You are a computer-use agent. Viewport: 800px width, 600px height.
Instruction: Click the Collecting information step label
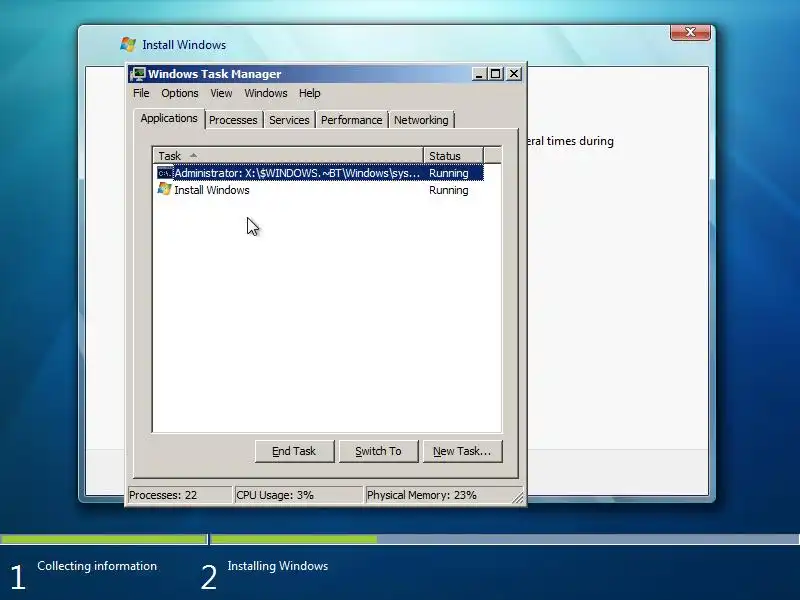tap(97, 566)
